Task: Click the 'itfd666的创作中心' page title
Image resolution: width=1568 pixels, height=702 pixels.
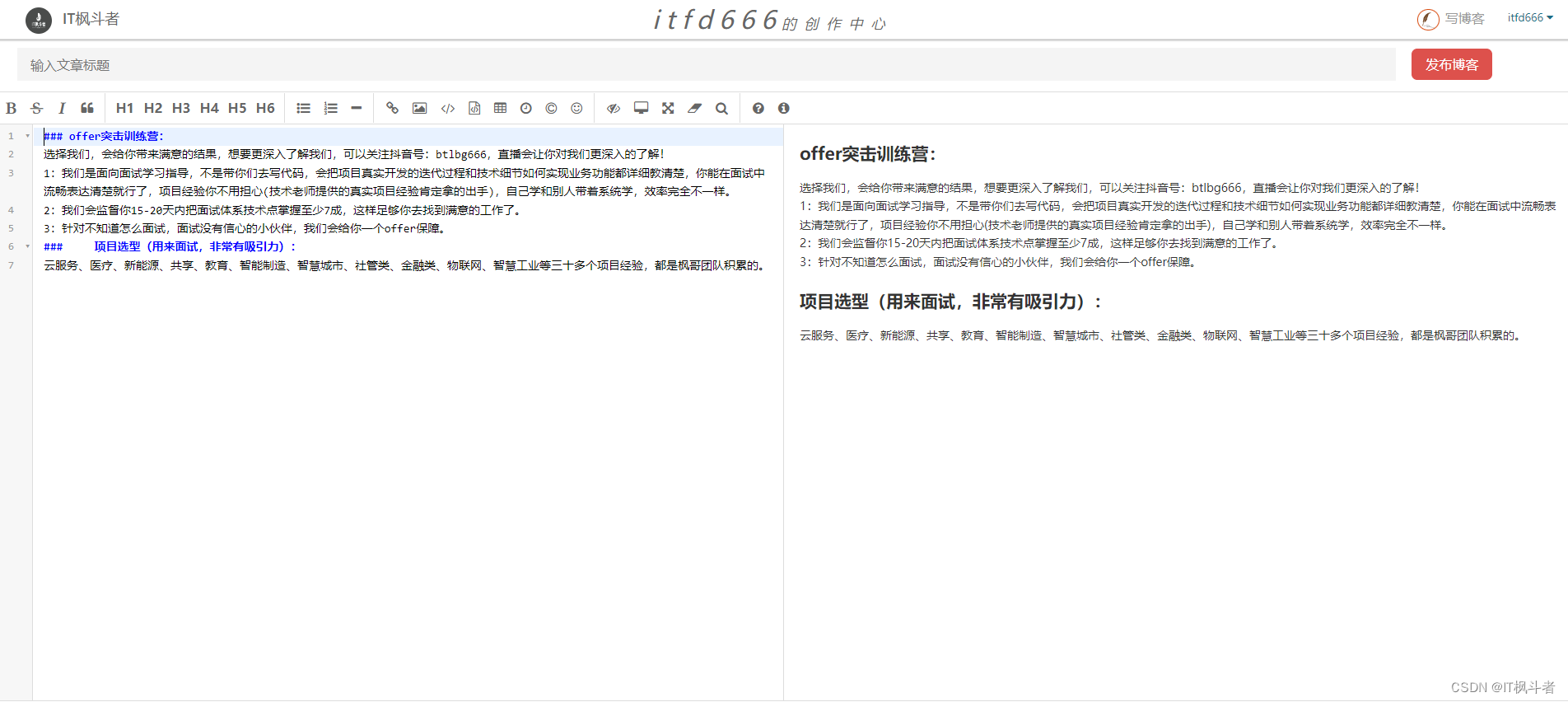Action: (x=769, y=20)
